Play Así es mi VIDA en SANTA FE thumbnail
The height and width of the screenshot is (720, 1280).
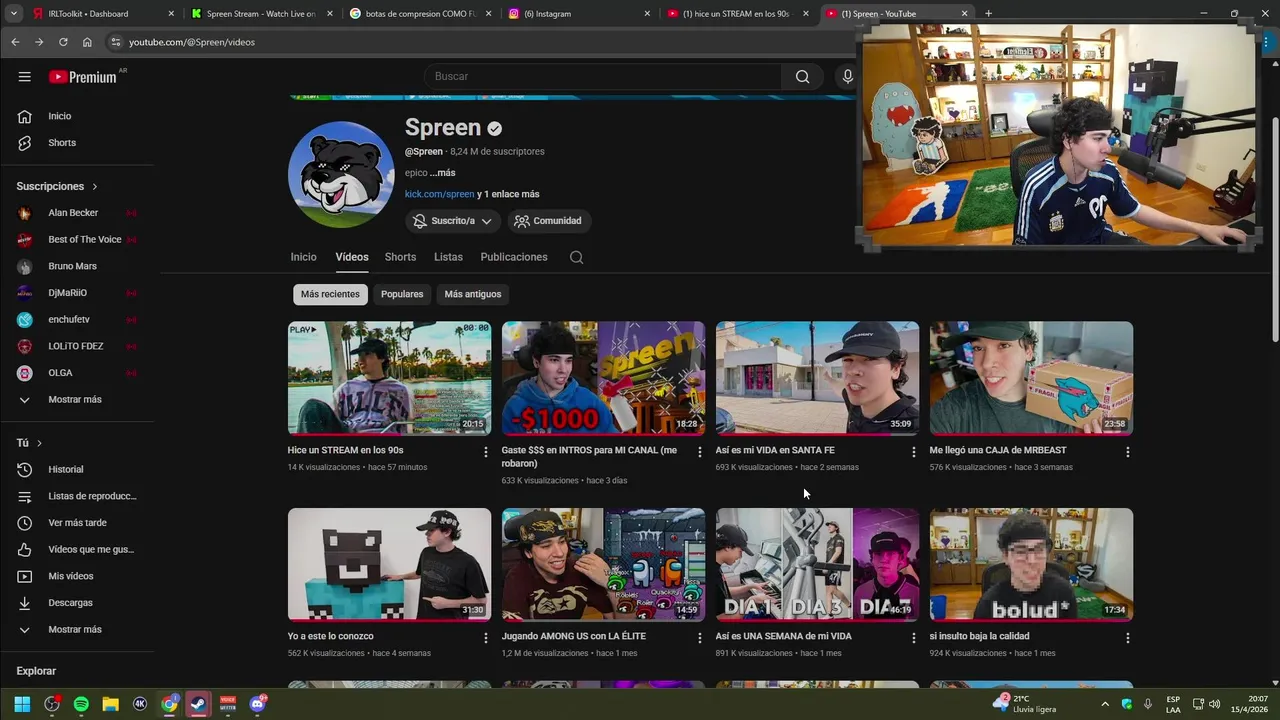click(x=817, y=378)
